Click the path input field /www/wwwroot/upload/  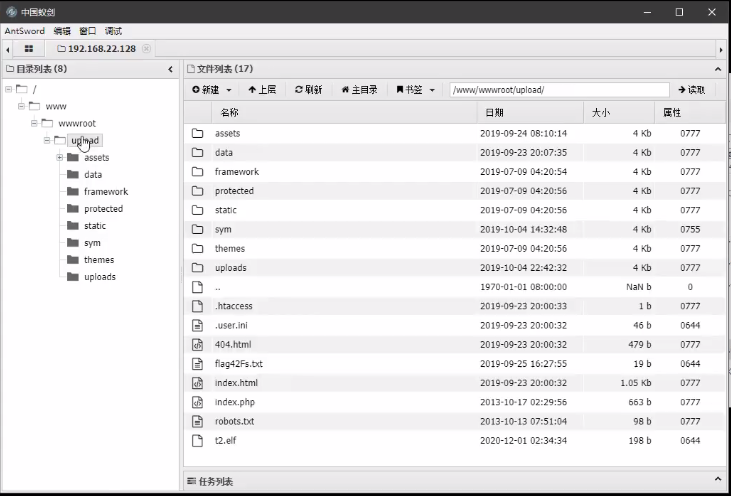558,89
